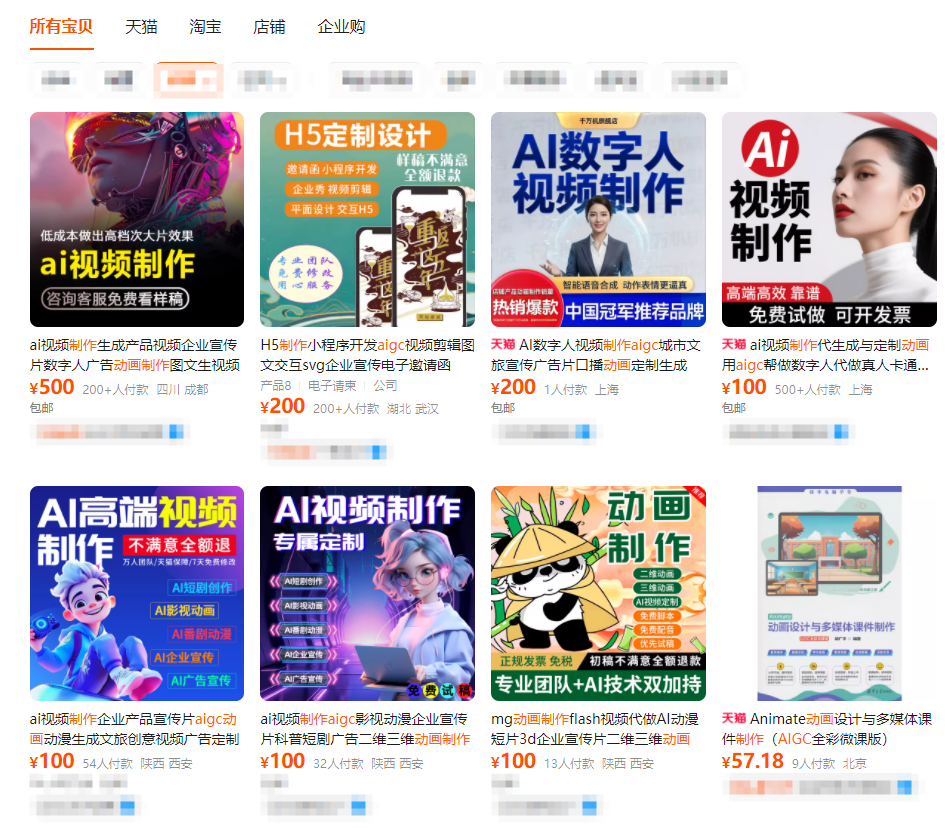The height and width of the screenshot is (828, 945).
Task: Chat with the AI数字人视频制作 seller
Action: pyautogui.click(x=583, y=432)
